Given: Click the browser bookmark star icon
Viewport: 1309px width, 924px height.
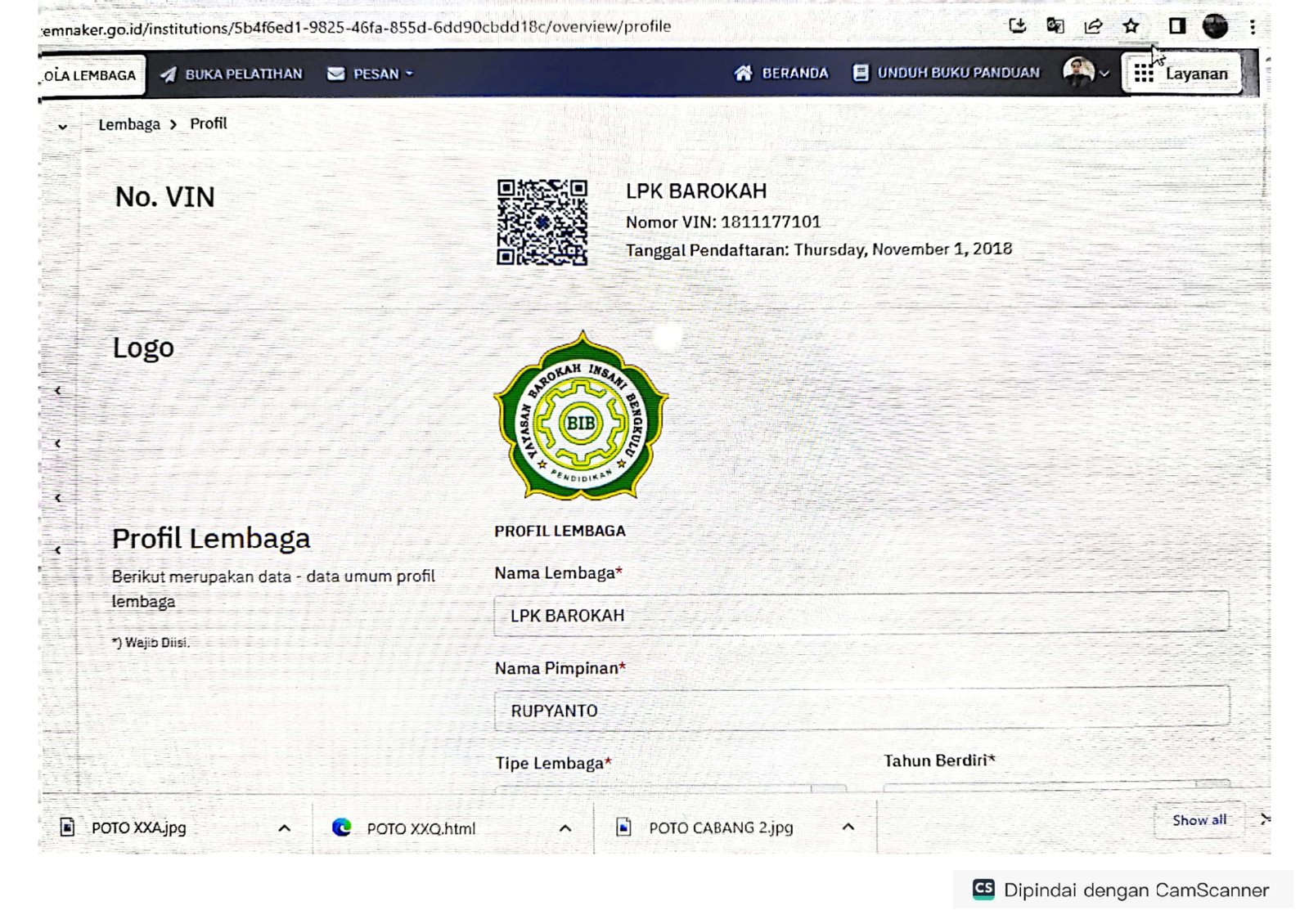Looking at the screenshot, I should pos(1131,26).
